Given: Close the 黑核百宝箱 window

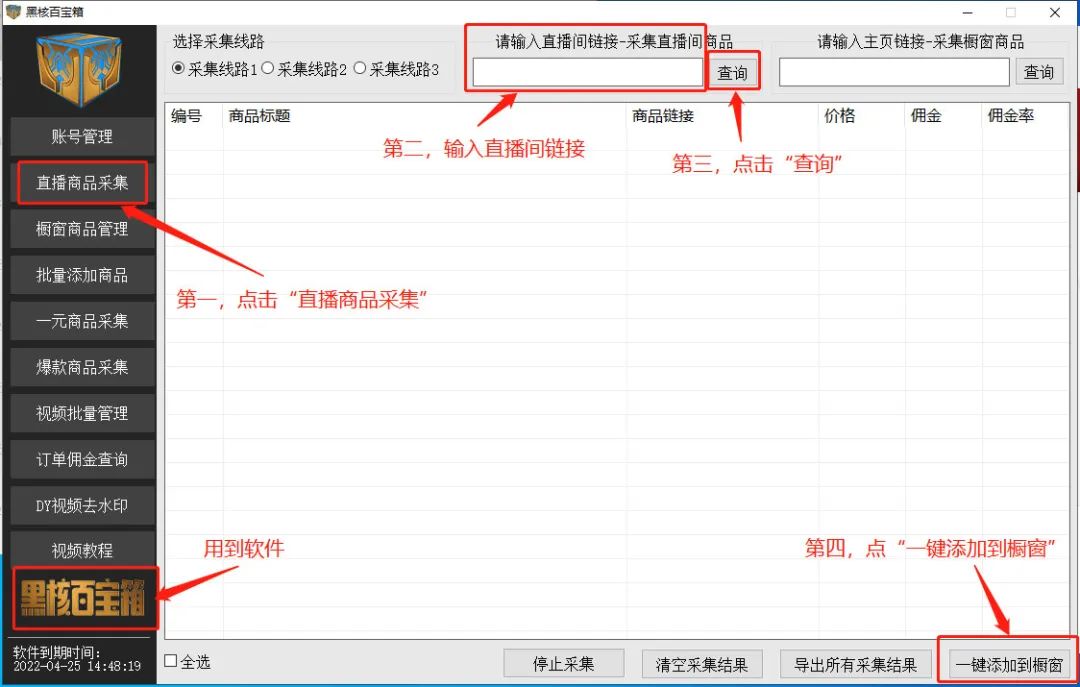Looking at the screenshot, I should pyautogui.click(x=1055, y=12).
